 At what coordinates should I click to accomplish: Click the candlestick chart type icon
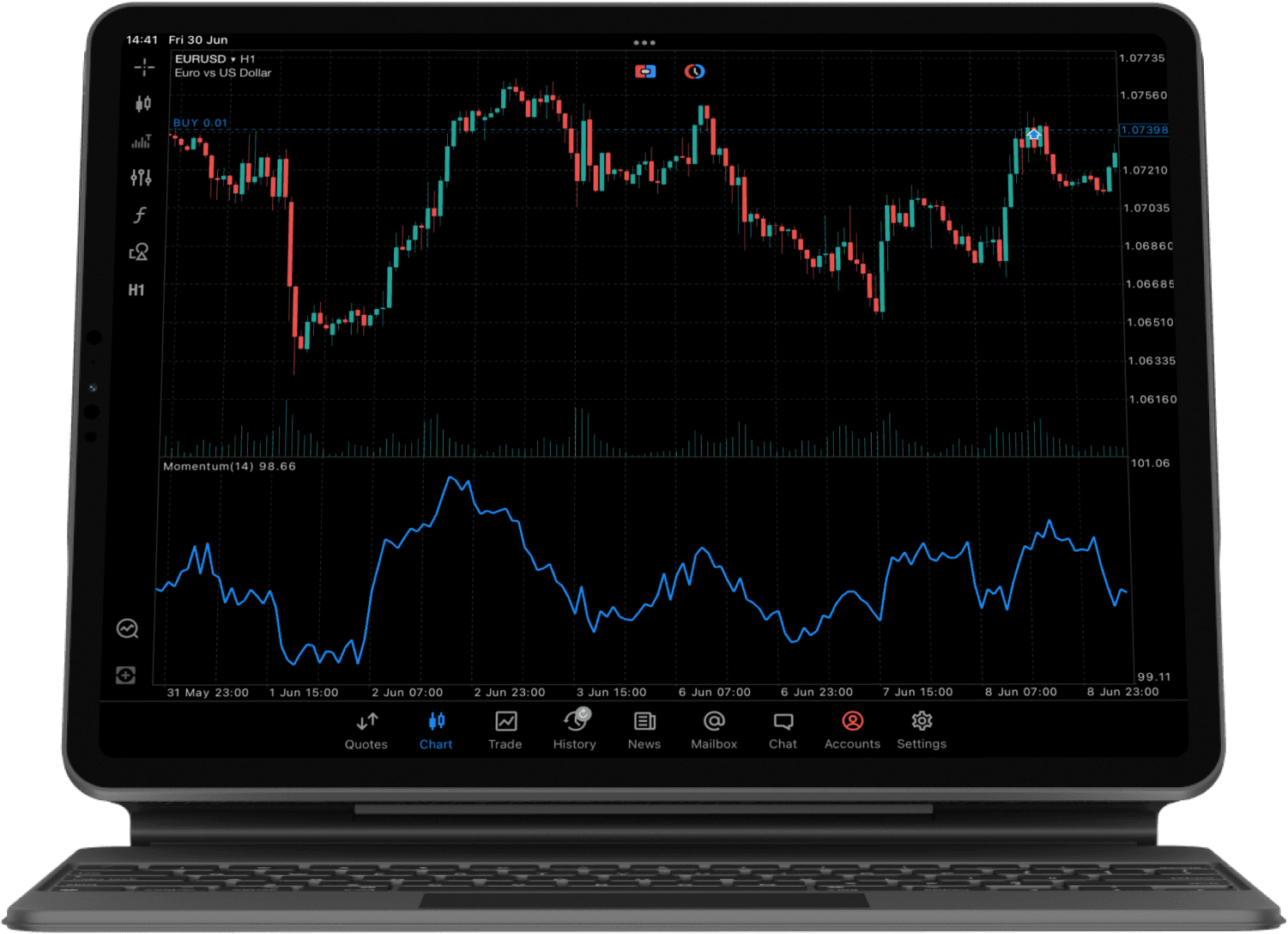click(143, 104)
